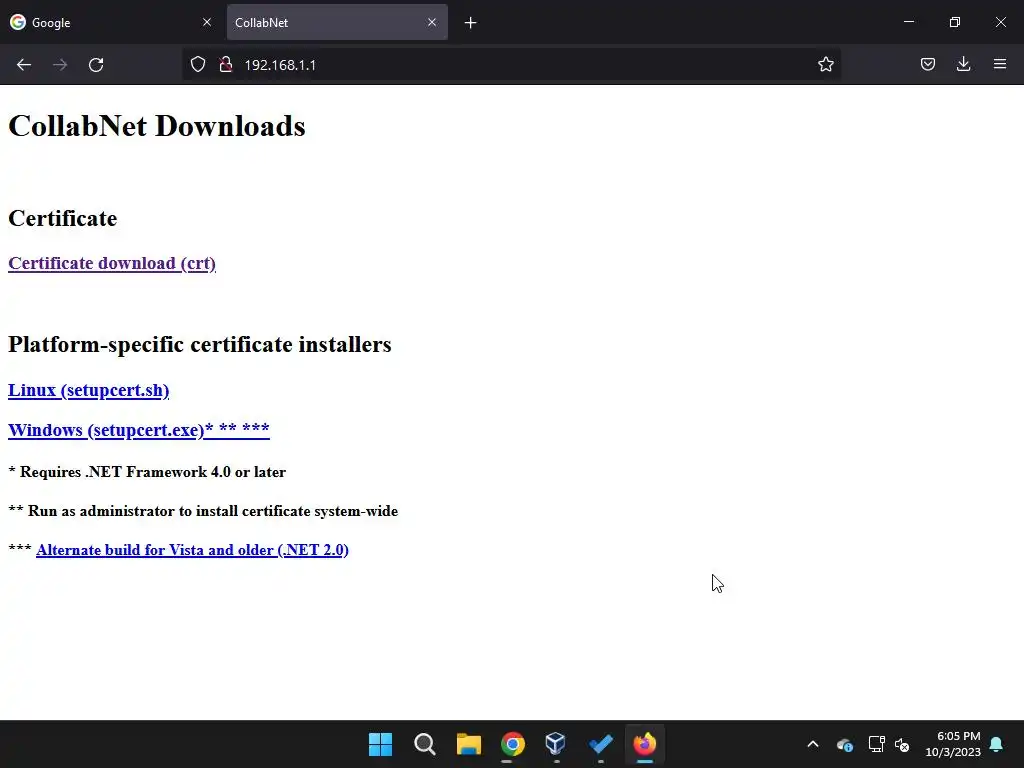
Task: Click the Platform-specific certificate installers heading
Action: [200, 344]
